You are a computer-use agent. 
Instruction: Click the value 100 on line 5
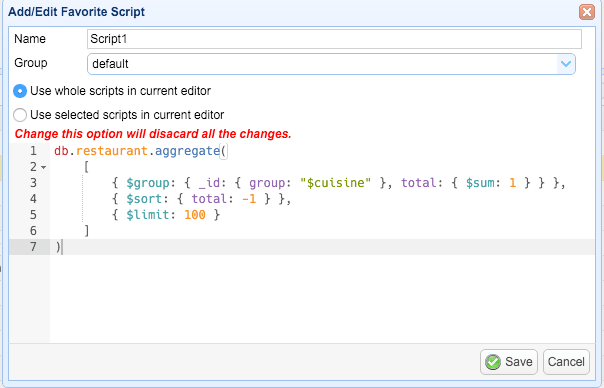pos(195,215)
